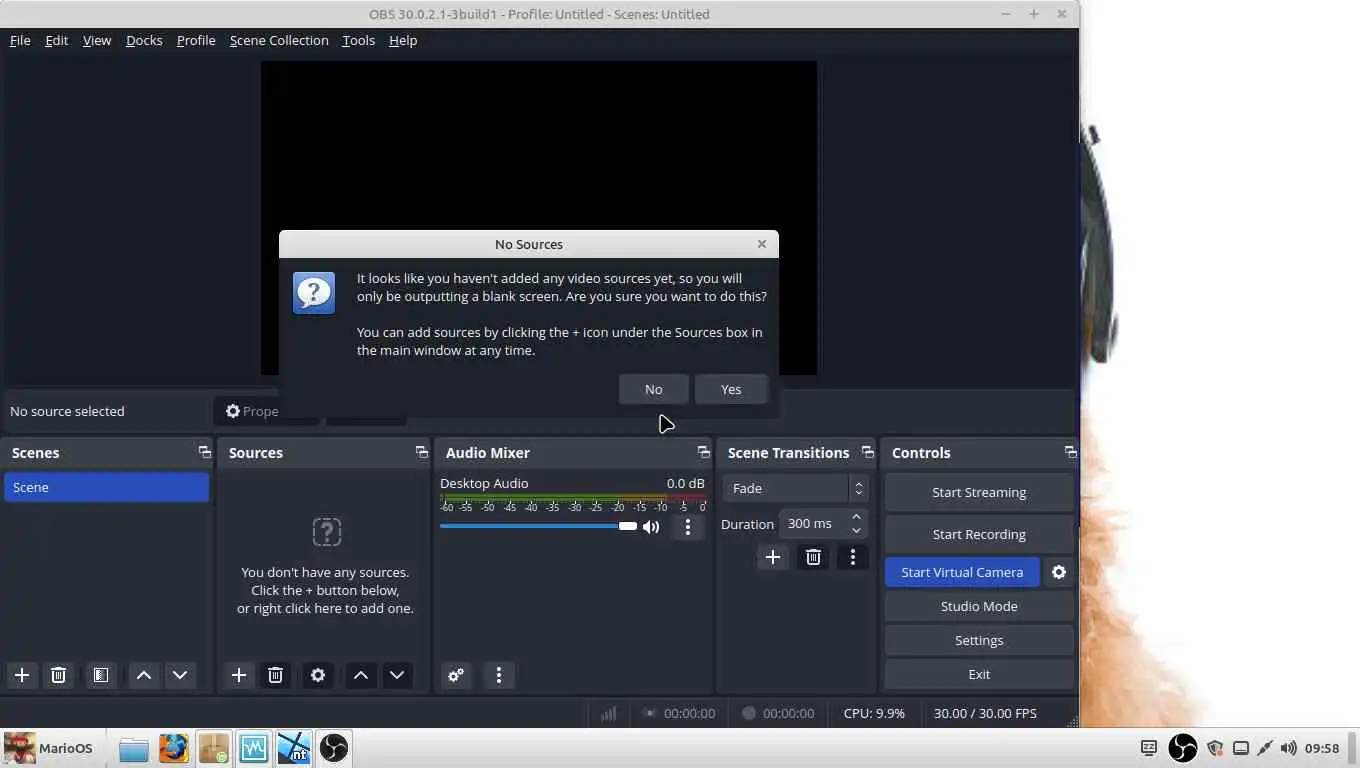Open Settings from Controls panel
Screen dimensions: 1360x768
tap(979, 640)
